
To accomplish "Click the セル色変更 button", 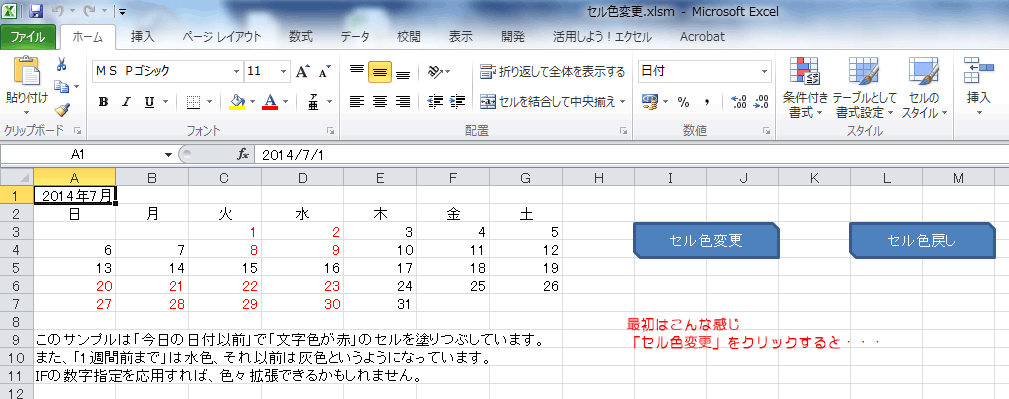I will click(707, 241).
